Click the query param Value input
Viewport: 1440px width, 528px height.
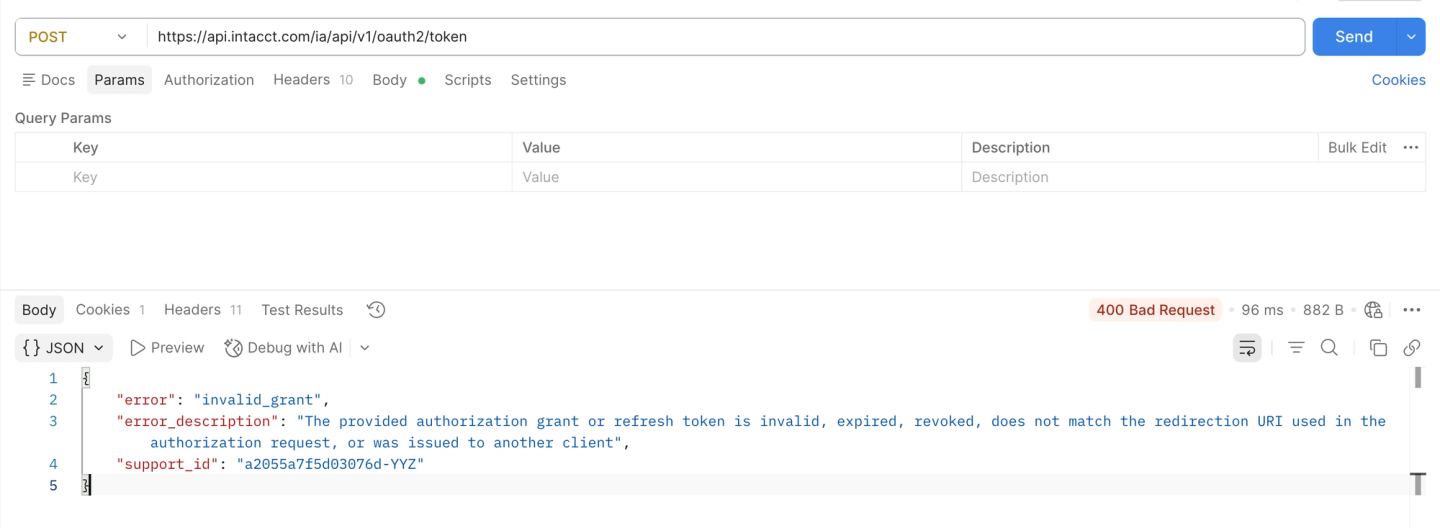737,177
